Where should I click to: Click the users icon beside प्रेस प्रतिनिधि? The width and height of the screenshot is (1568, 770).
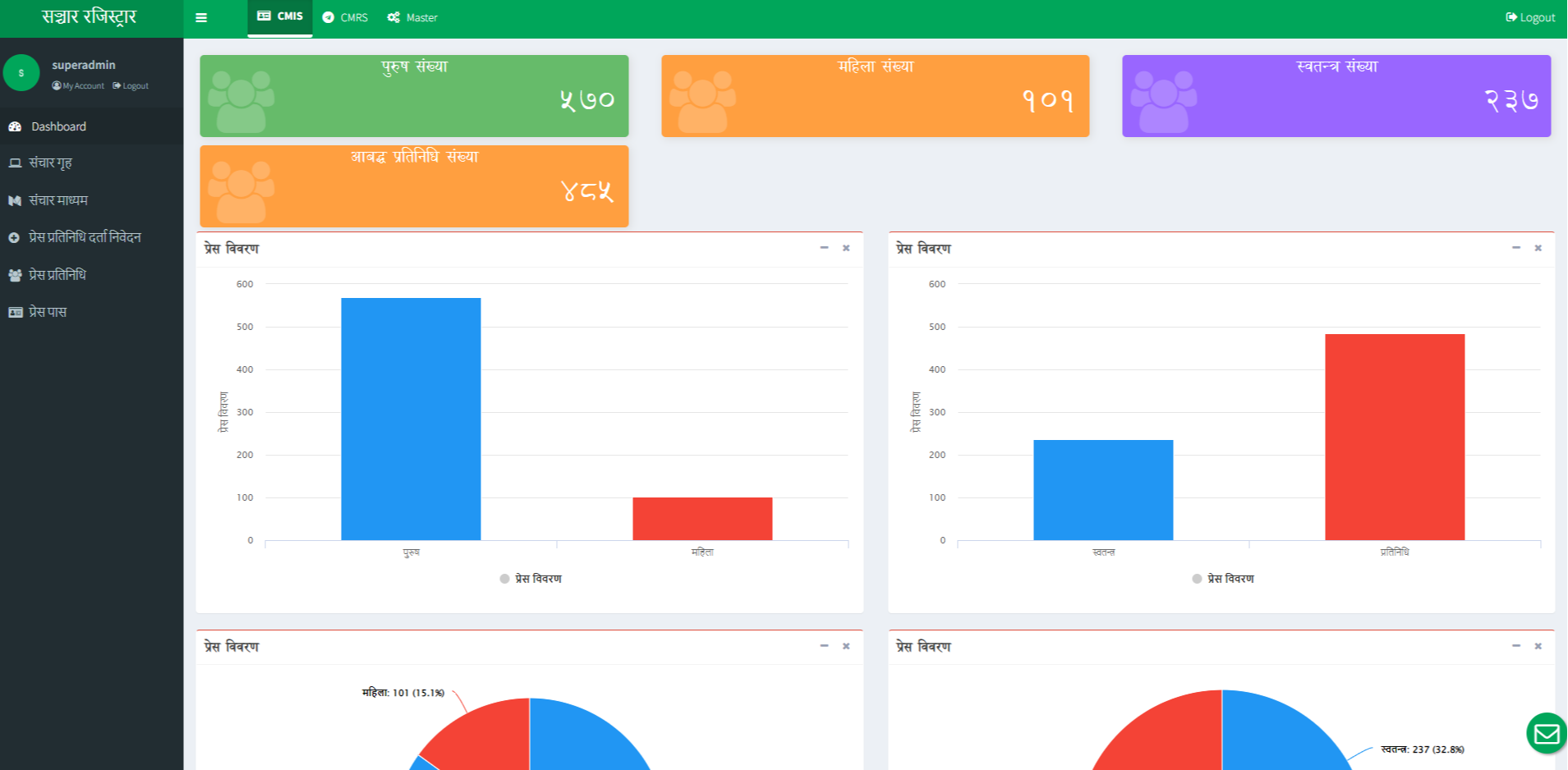(15, 275)
